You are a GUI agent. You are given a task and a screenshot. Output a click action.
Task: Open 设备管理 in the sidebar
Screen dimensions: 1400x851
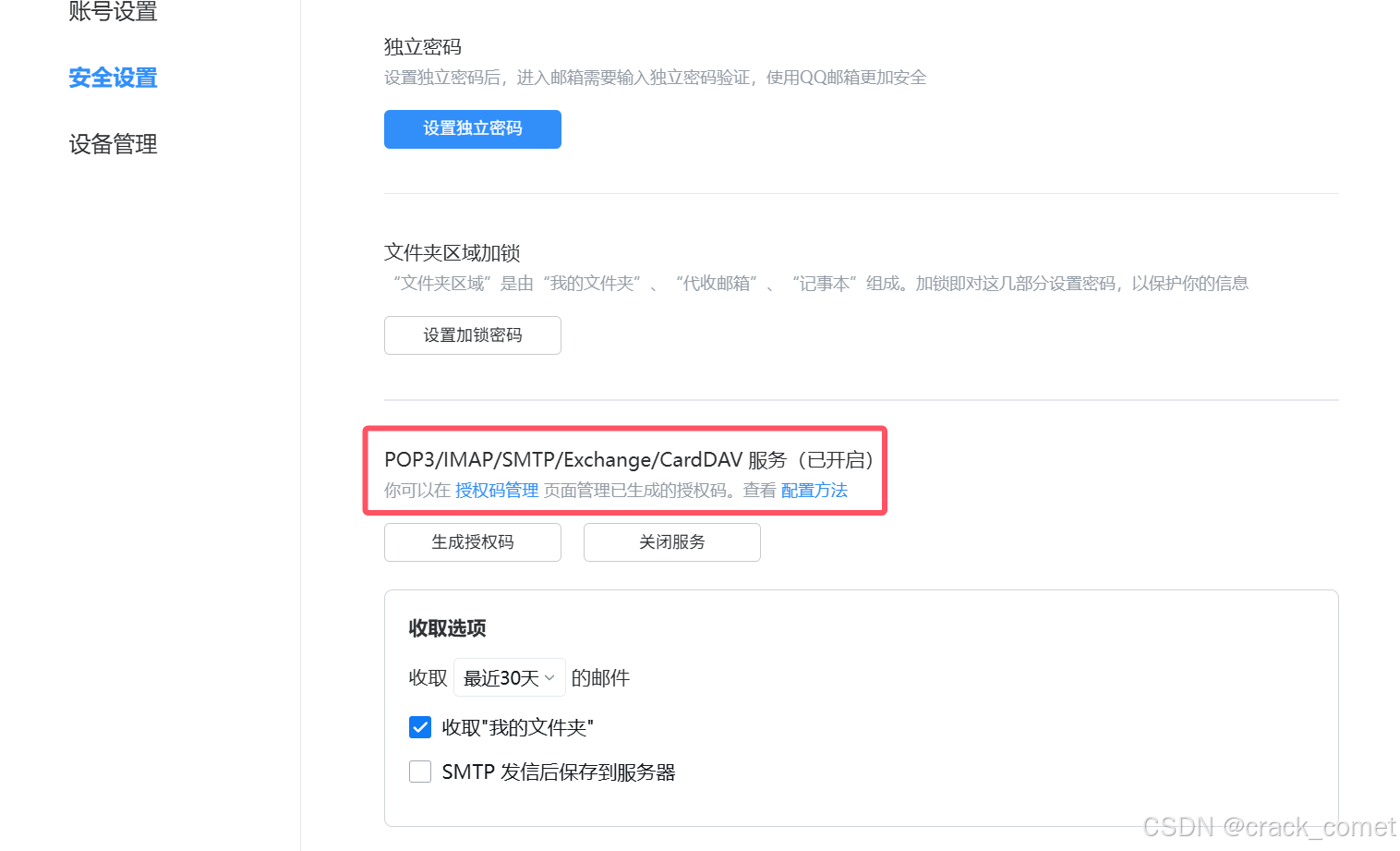[112, 144]
